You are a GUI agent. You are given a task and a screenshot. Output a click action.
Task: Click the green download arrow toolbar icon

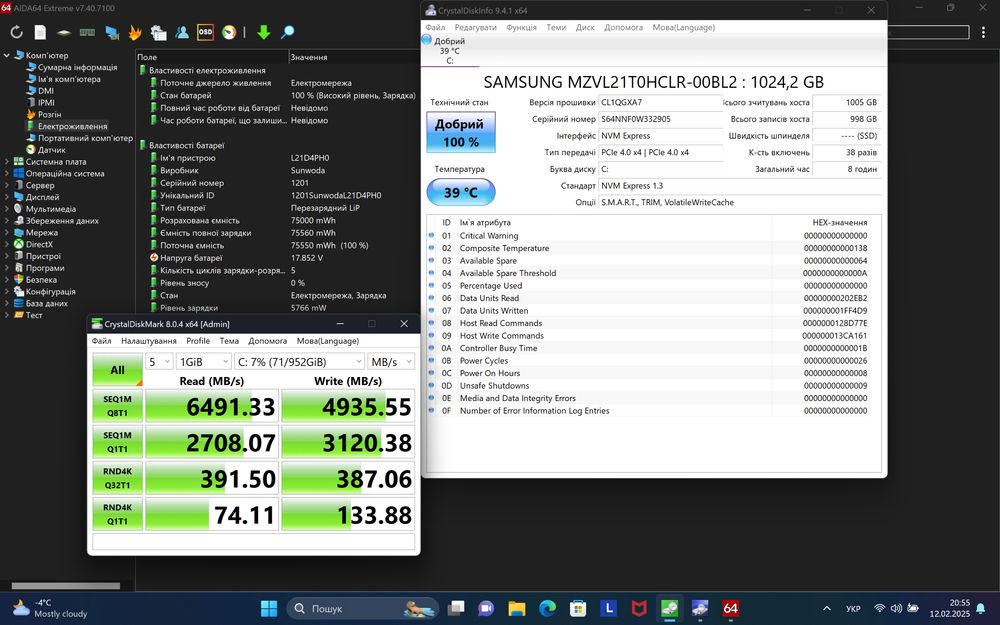point(263,32)
